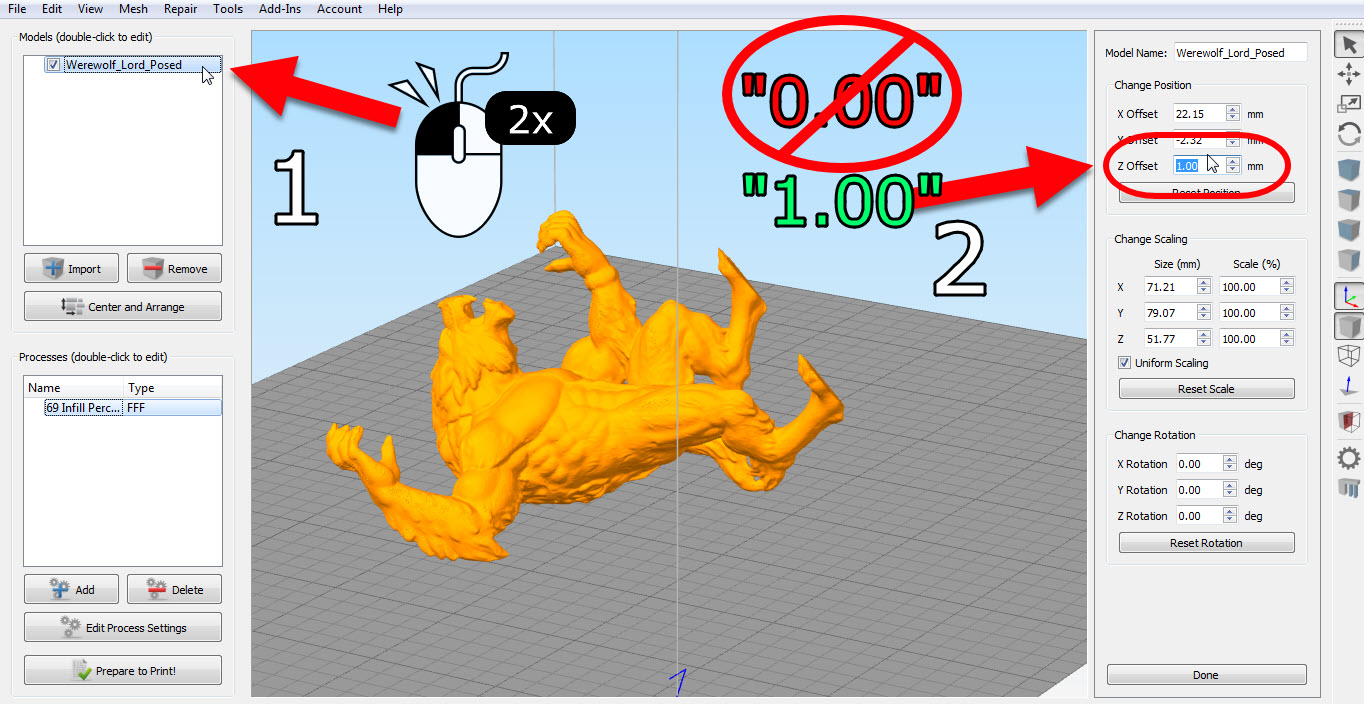Open the Add-Ins menu
The image size is (1364, 704).
280,9
